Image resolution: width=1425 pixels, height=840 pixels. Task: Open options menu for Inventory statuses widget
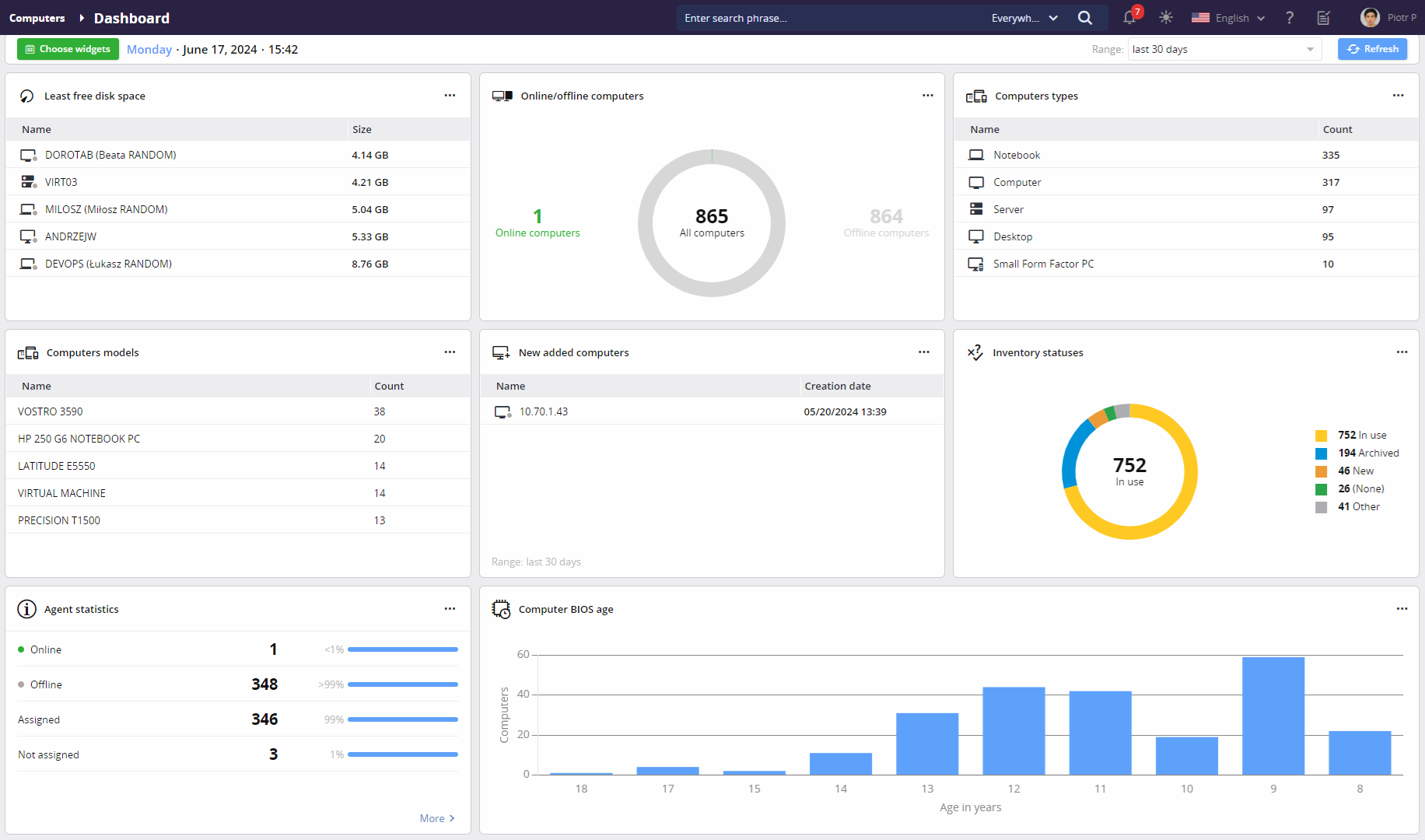[1402, 352]
